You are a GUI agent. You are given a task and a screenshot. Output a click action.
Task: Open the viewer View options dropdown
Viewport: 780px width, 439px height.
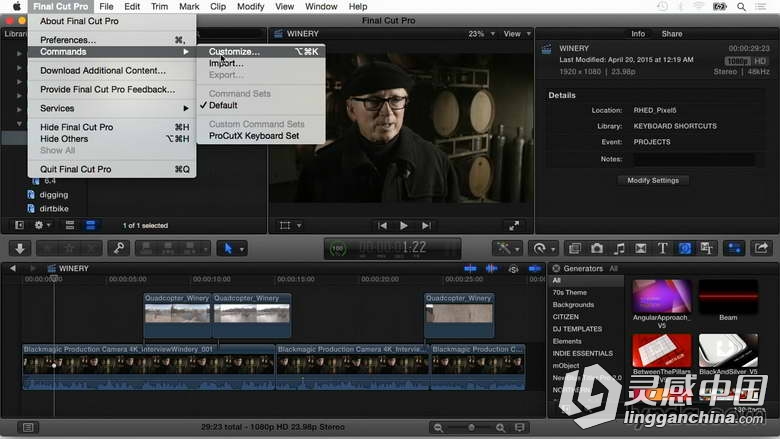[x=517, y=34]
